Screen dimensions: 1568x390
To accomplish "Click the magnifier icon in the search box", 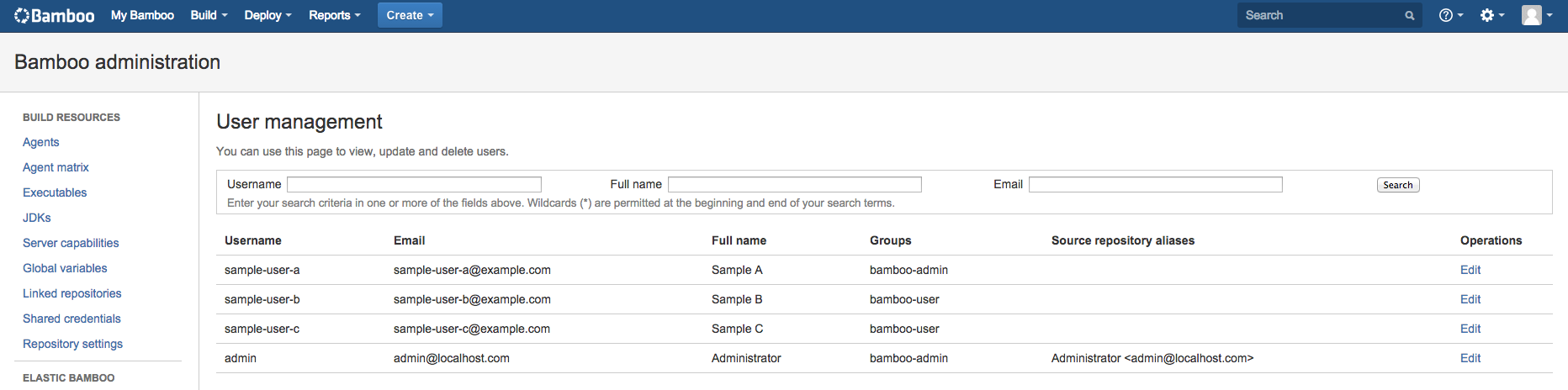I will tap(1410, 15).
